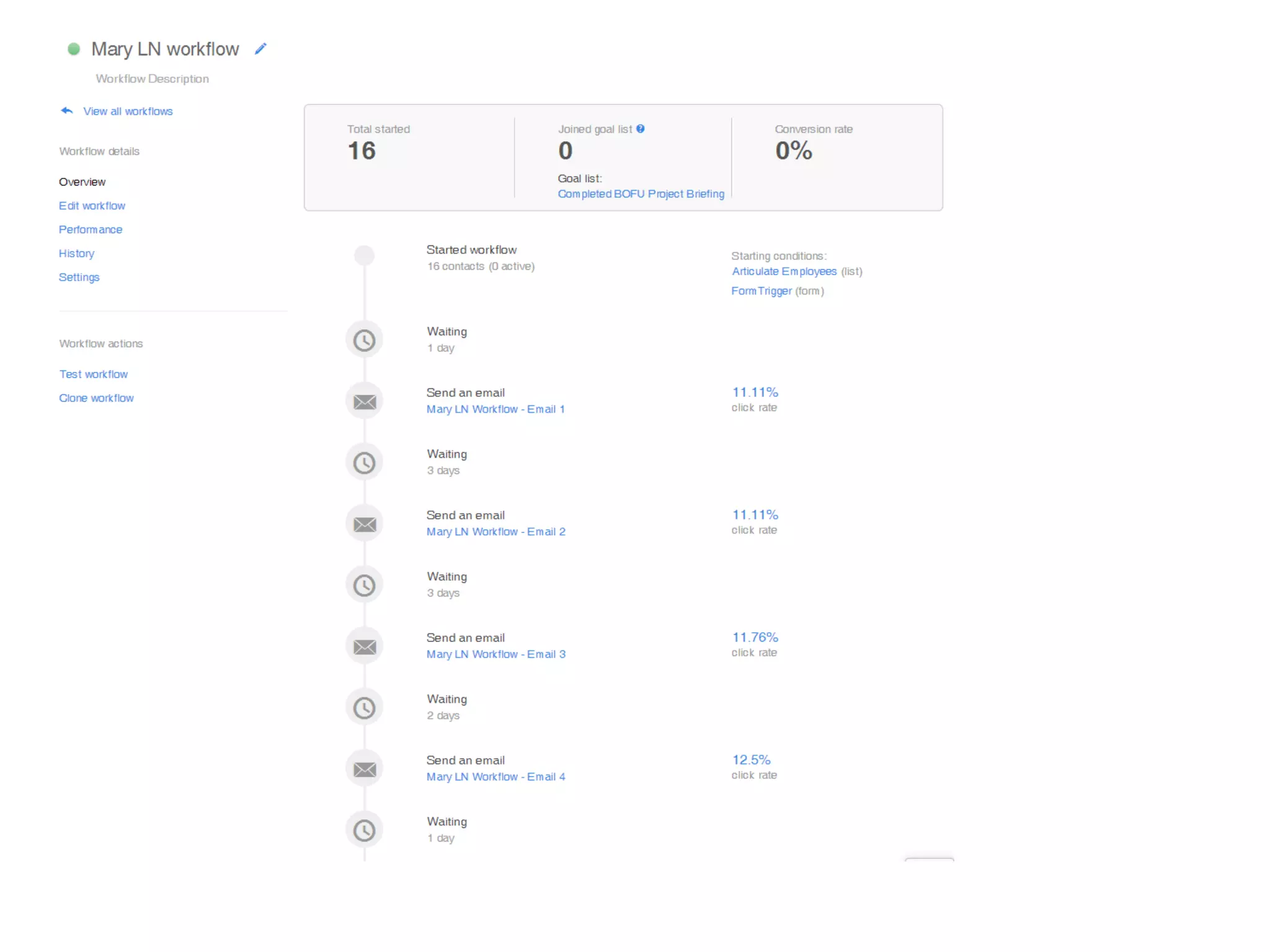Screen dimensions: 1270x952
Task: Open workflow History
Action: (x=76, y=253)
